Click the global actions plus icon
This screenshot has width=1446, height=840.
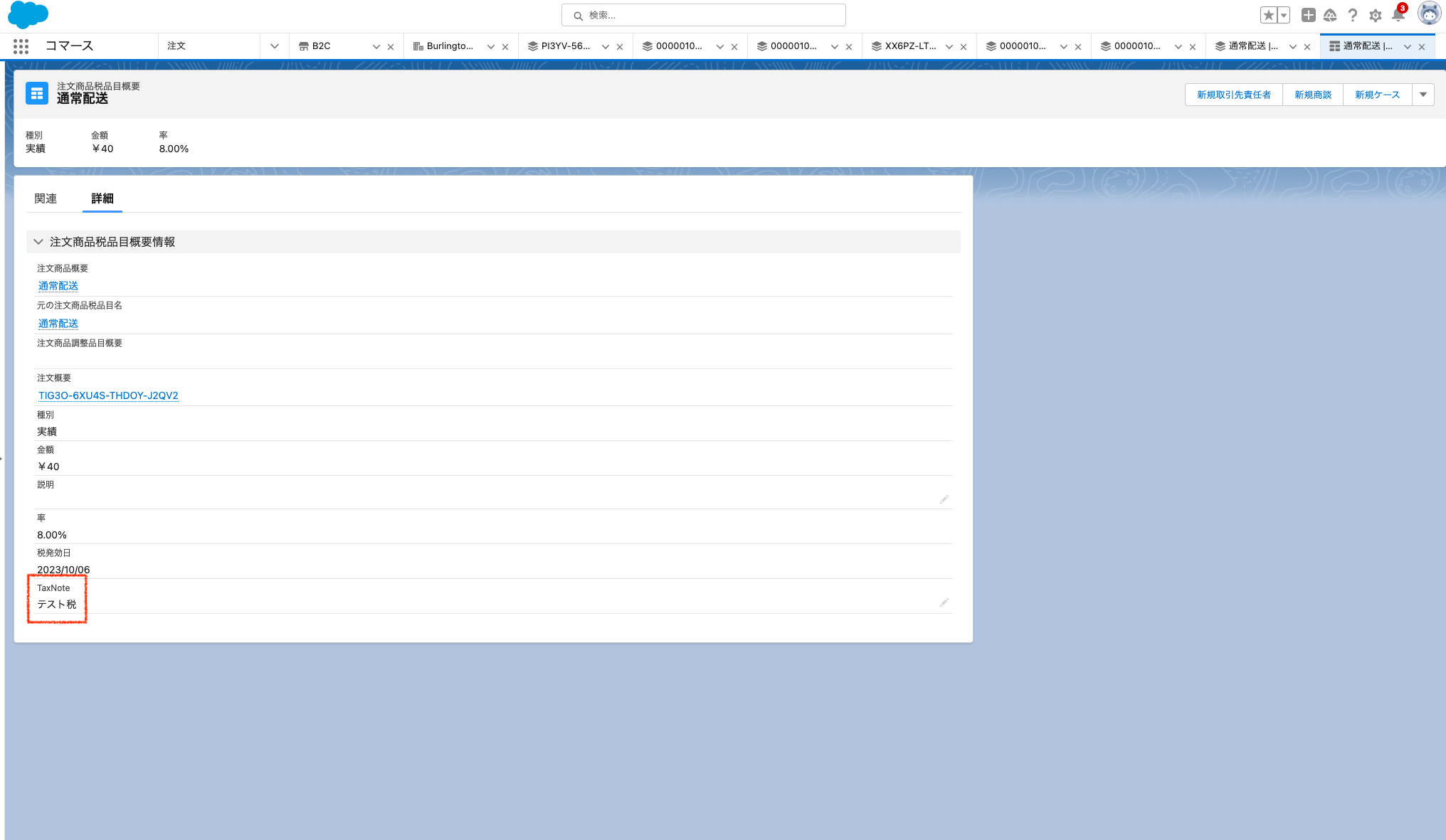point(1308,15)
